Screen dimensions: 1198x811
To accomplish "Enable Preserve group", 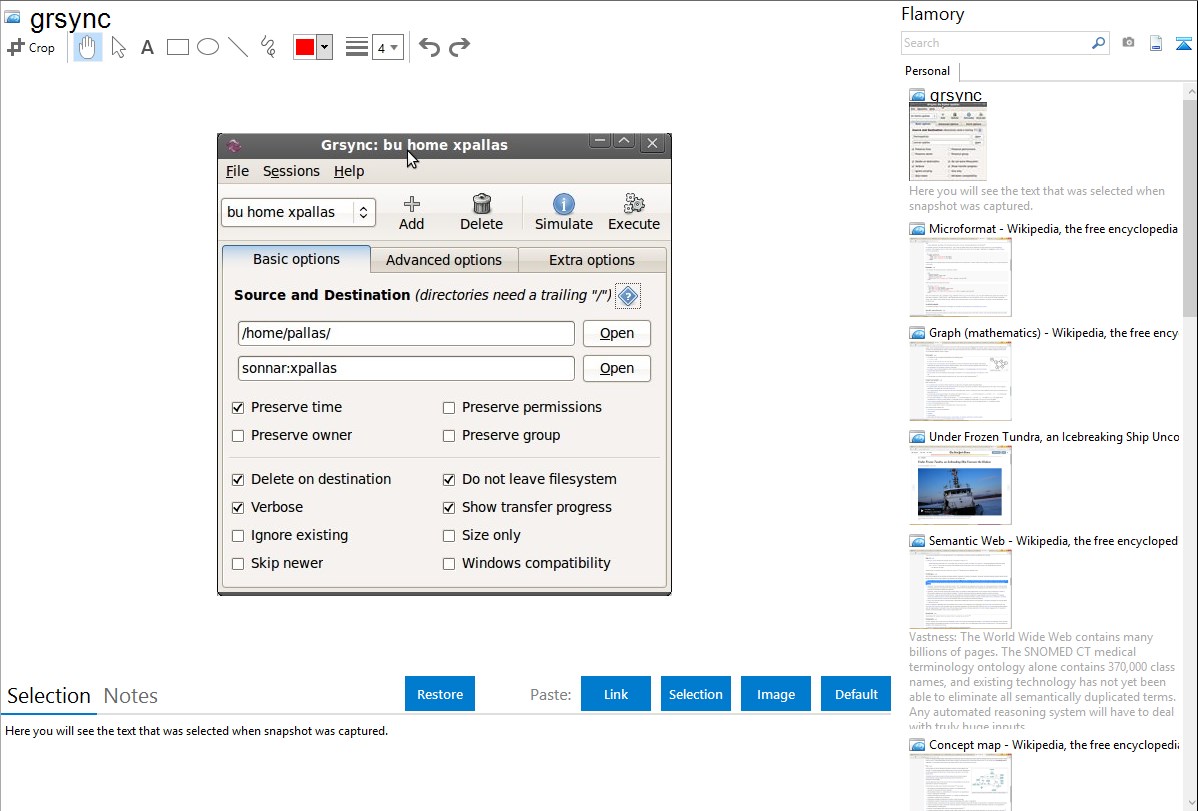I will 448,436.
